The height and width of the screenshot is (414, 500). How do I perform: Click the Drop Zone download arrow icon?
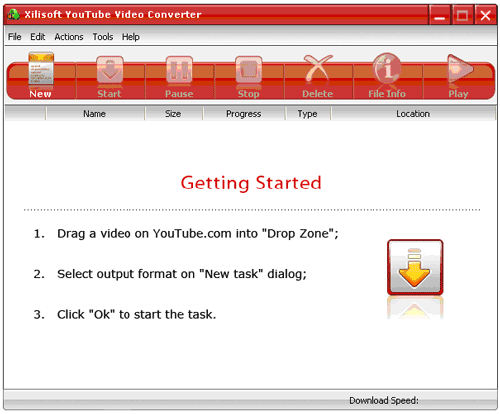tap(415, 267)
